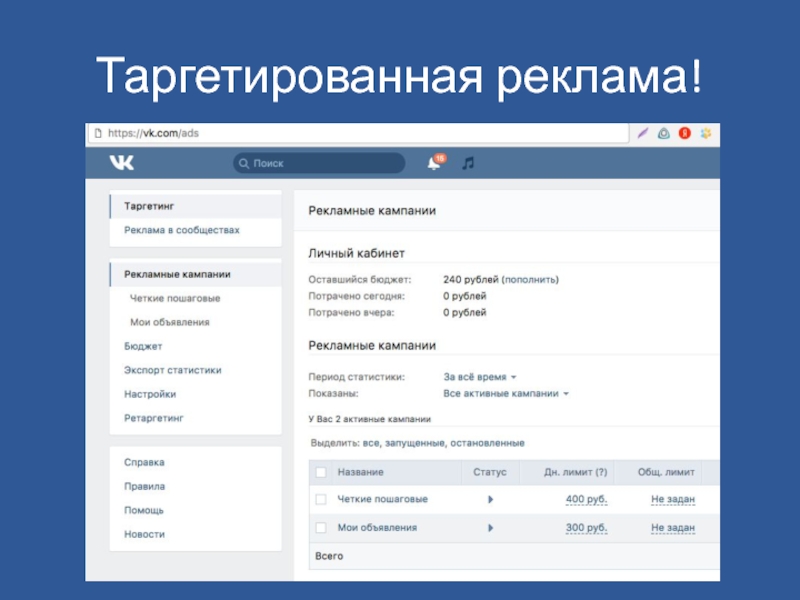Click the Таргетированная реклама! slide title
The image size is (800, 600).
point(399,77)
